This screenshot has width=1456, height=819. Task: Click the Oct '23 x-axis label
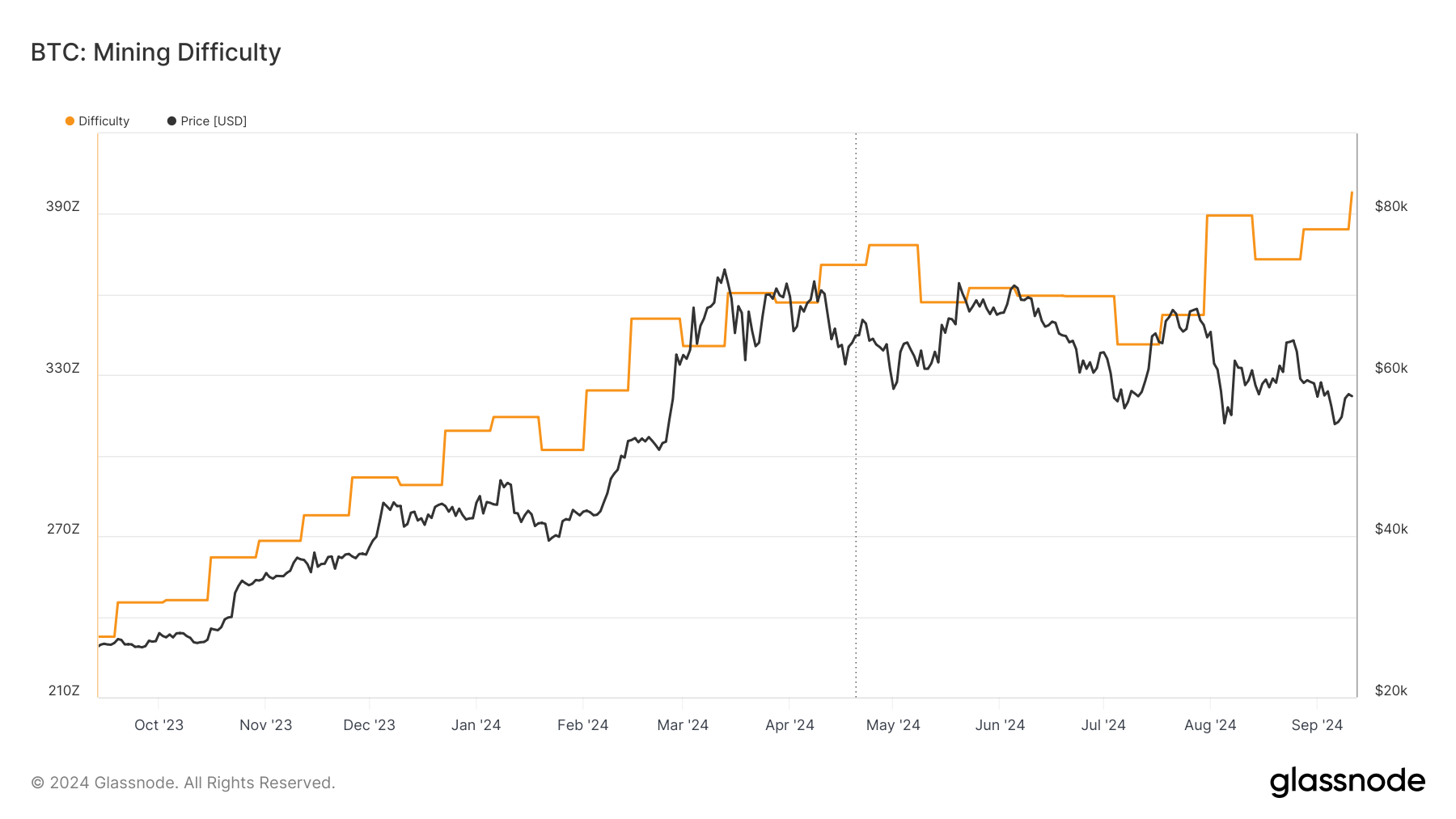(159, 725)
